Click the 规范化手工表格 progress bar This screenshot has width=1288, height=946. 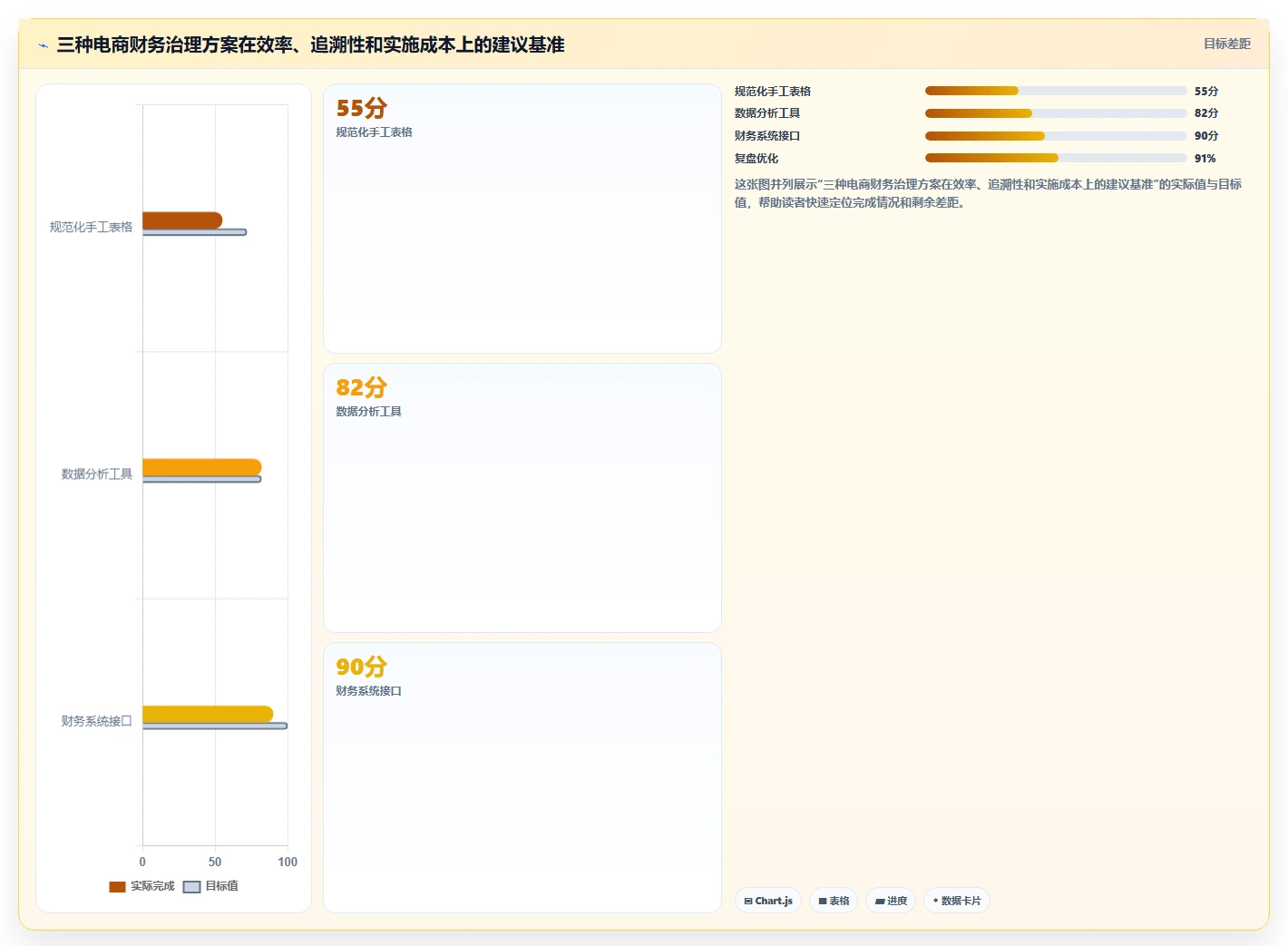pyautogui.click(x=1056, y=91)
